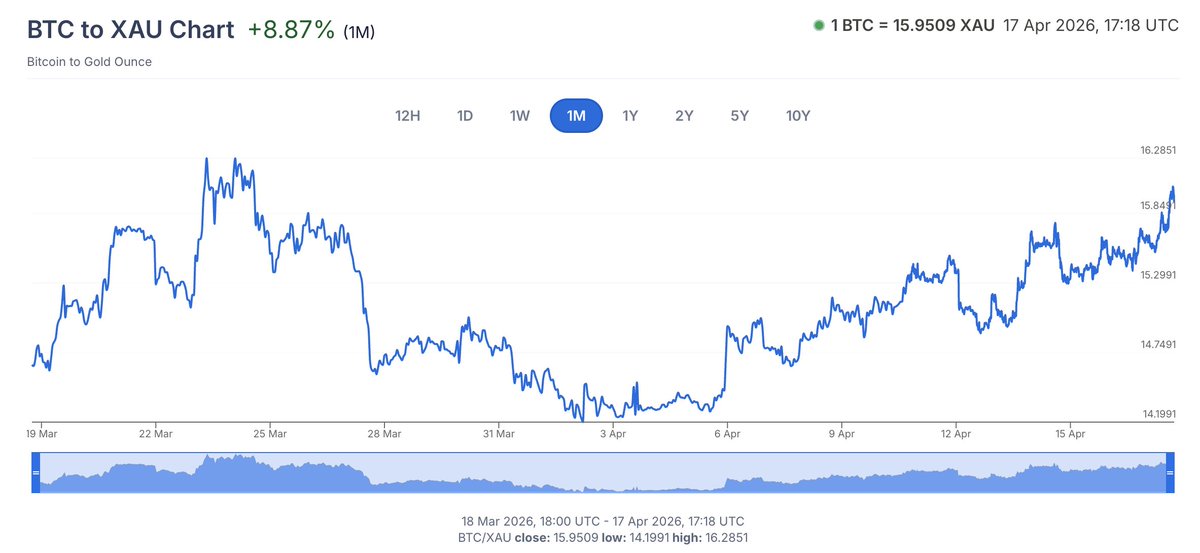
Task: Show the 1Y chart range
Action: click(630, 116)
